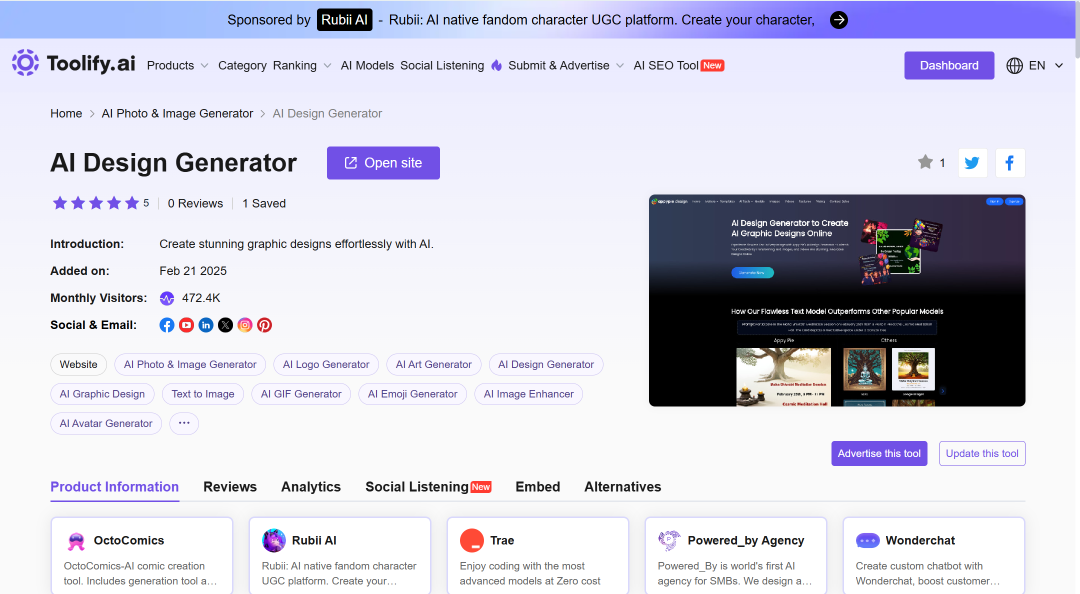The image size is (1080, 594).
Task: Click the 0 Reviews link
Action: [196, 203]
